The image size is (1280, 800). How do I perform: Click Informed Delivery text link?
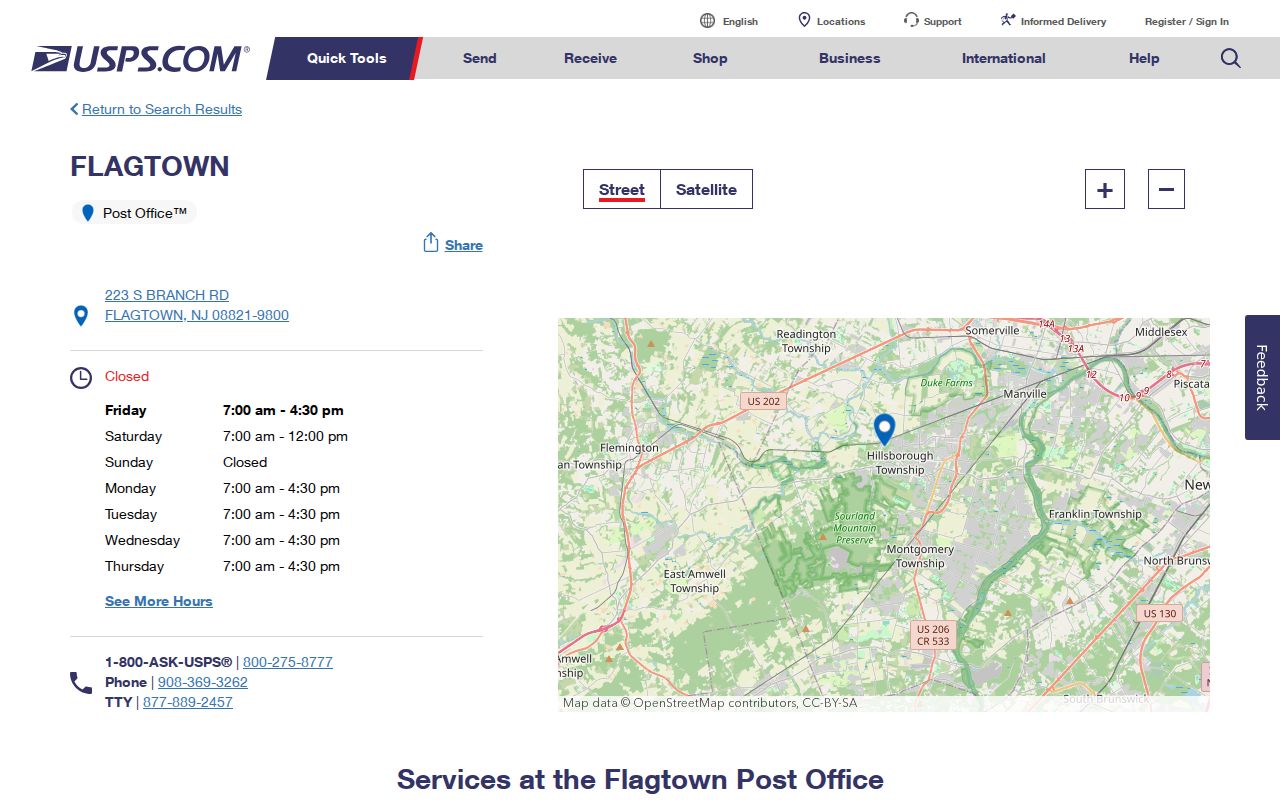[x=1063, y=21]
